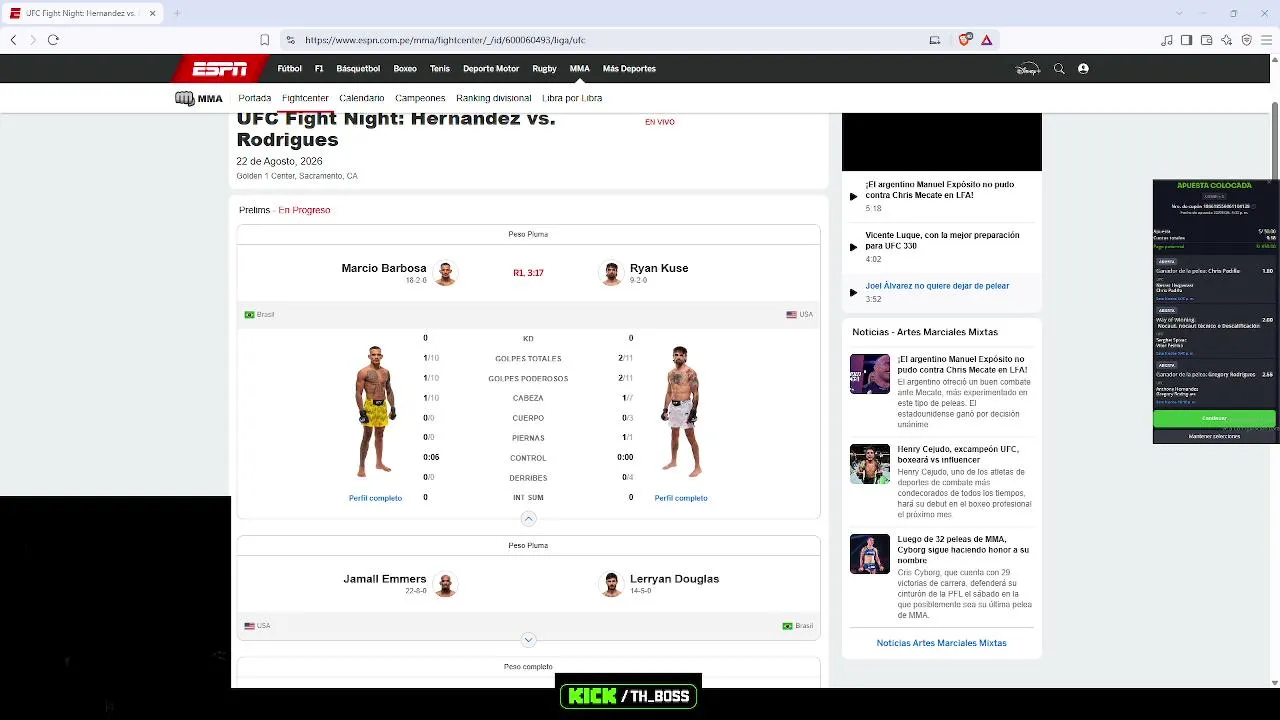This screenshot has height=720, width=1280.
Task: Open Marcio Barbosa's Perfil completo link
Action: click(375, 498)
